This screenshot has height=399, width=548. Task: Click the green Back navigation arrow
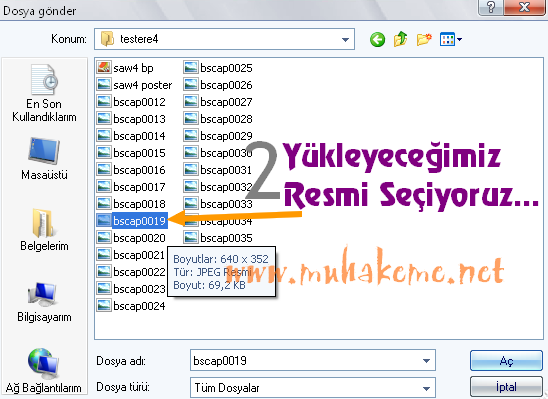coord(377,39)
